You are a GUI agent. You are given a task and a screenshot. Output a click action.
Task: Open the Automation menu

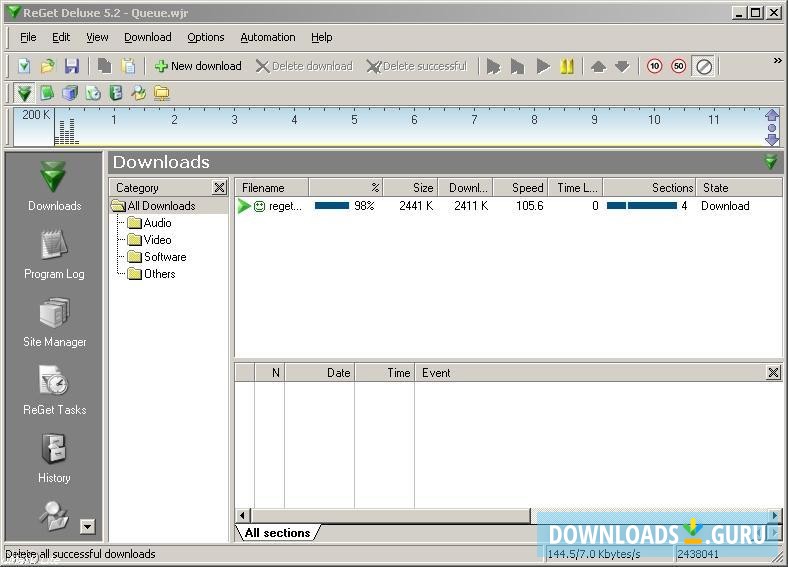267,37
